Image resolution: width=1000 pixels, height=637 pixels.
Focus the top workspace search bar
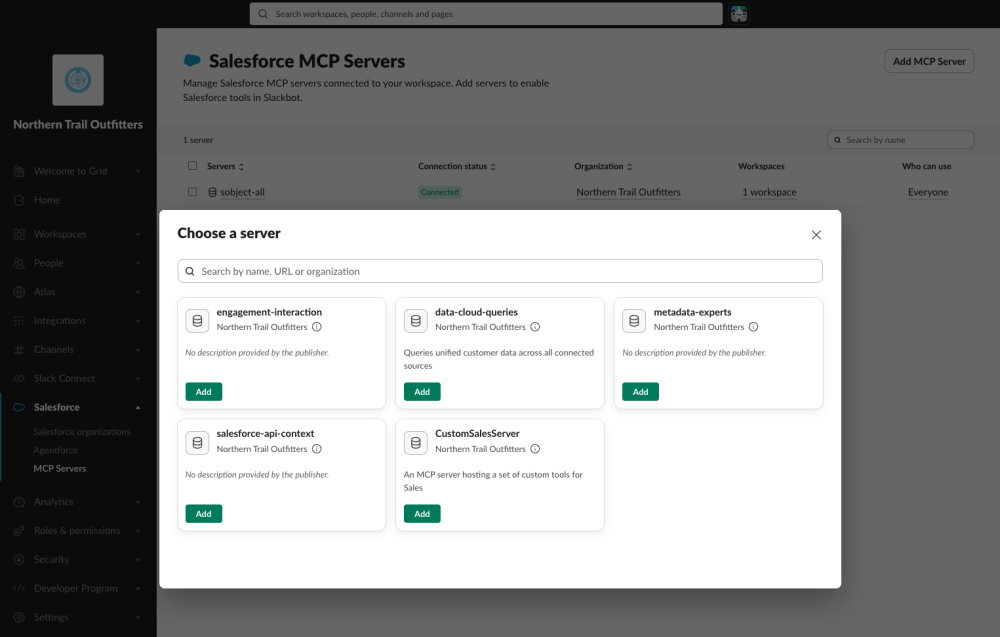click(486, 13)
